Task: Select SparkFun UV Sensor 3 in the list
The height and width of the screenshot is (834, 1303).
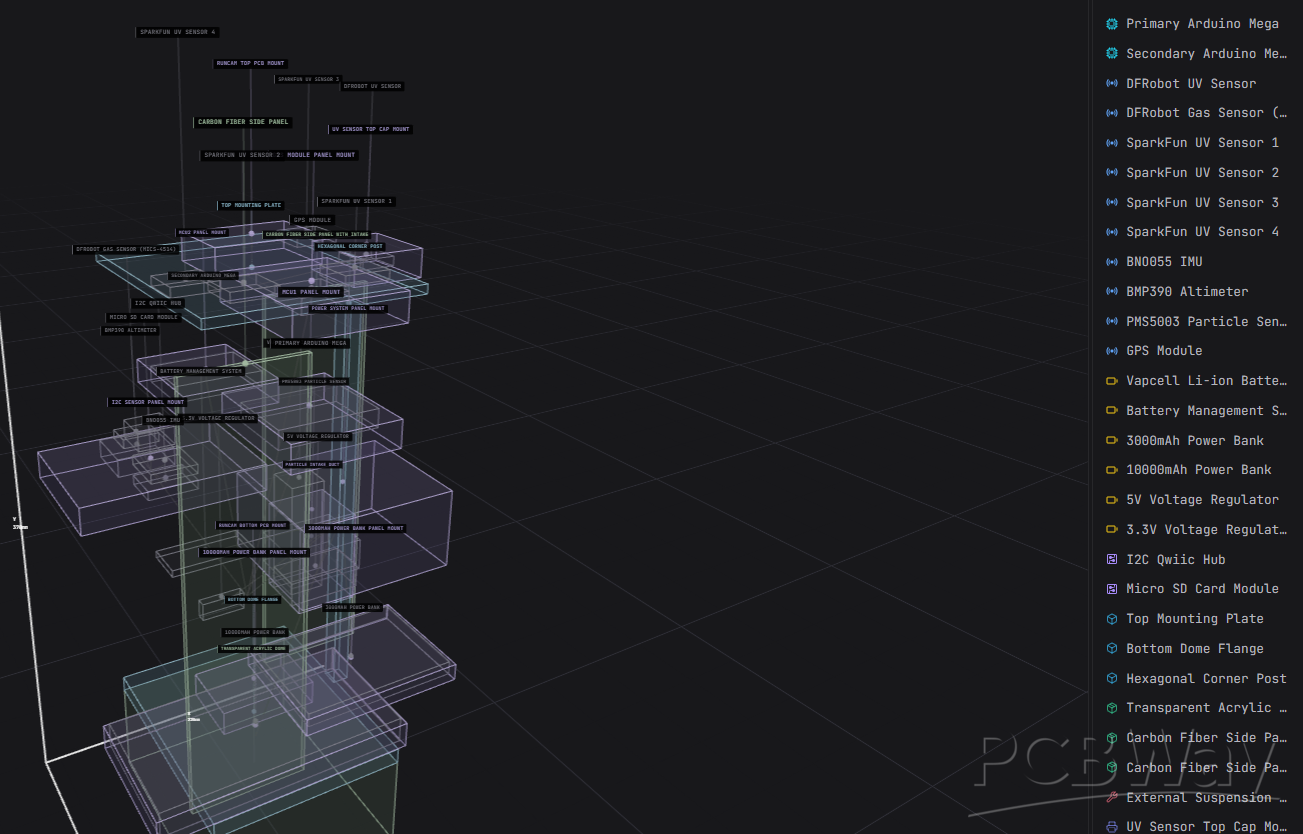Action: [1202, 203]
